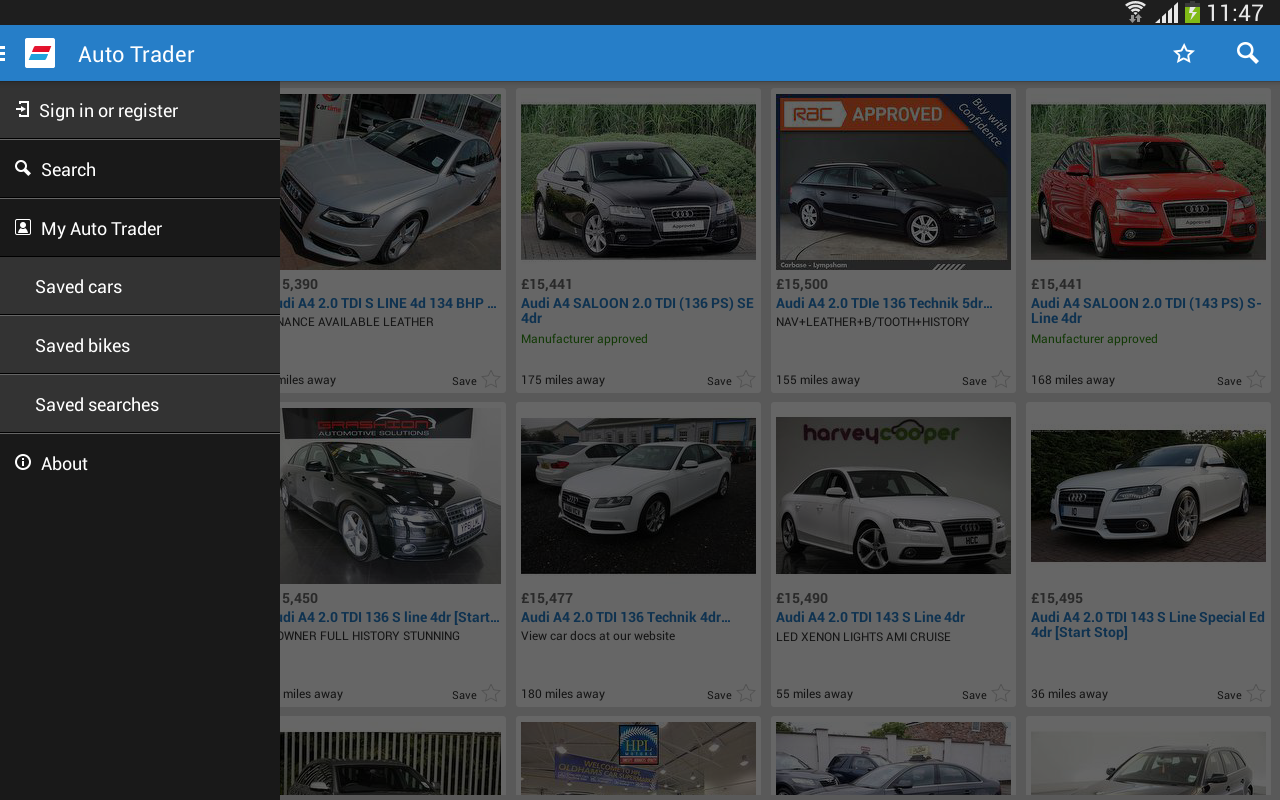Save the Audi A4 SALOON 2.0 TDI SE 4dr

(x=744, y=380)
